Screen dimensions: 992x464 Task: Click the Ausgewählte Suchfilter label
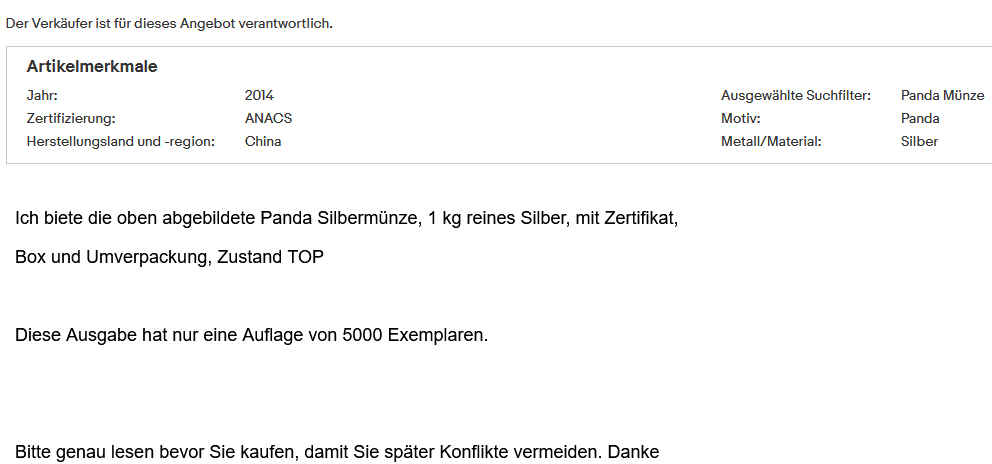click(x=795, y=96)
